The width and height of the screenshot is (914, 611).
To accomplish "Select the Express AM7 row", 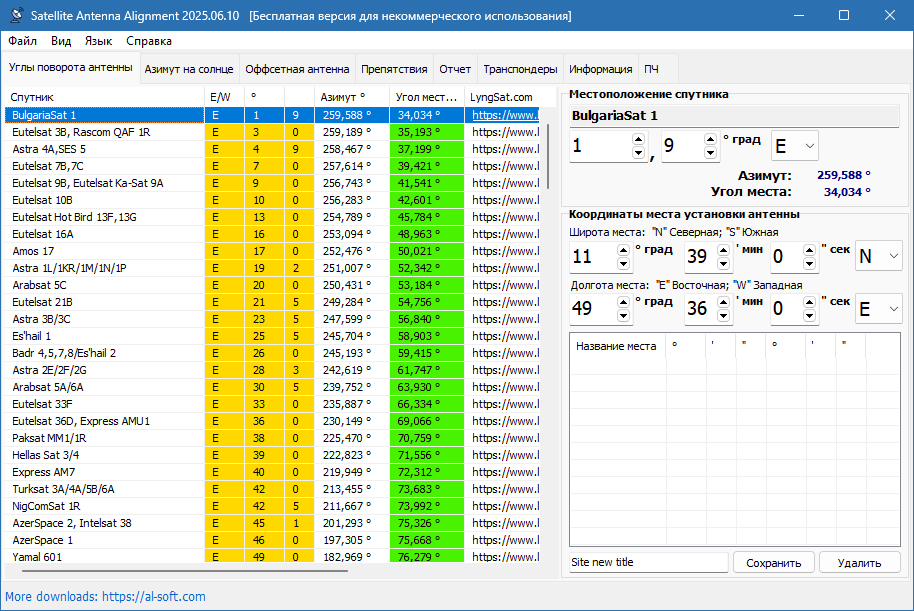I will click(x=273, y=472).
